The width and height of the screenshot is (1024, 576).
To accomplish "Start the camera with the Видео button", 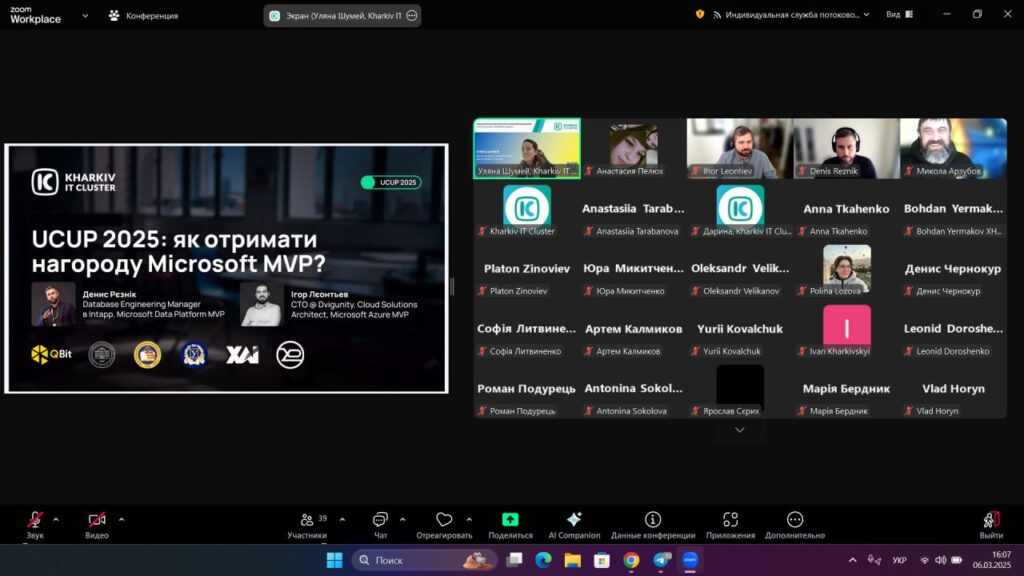I will pos(97,525).
